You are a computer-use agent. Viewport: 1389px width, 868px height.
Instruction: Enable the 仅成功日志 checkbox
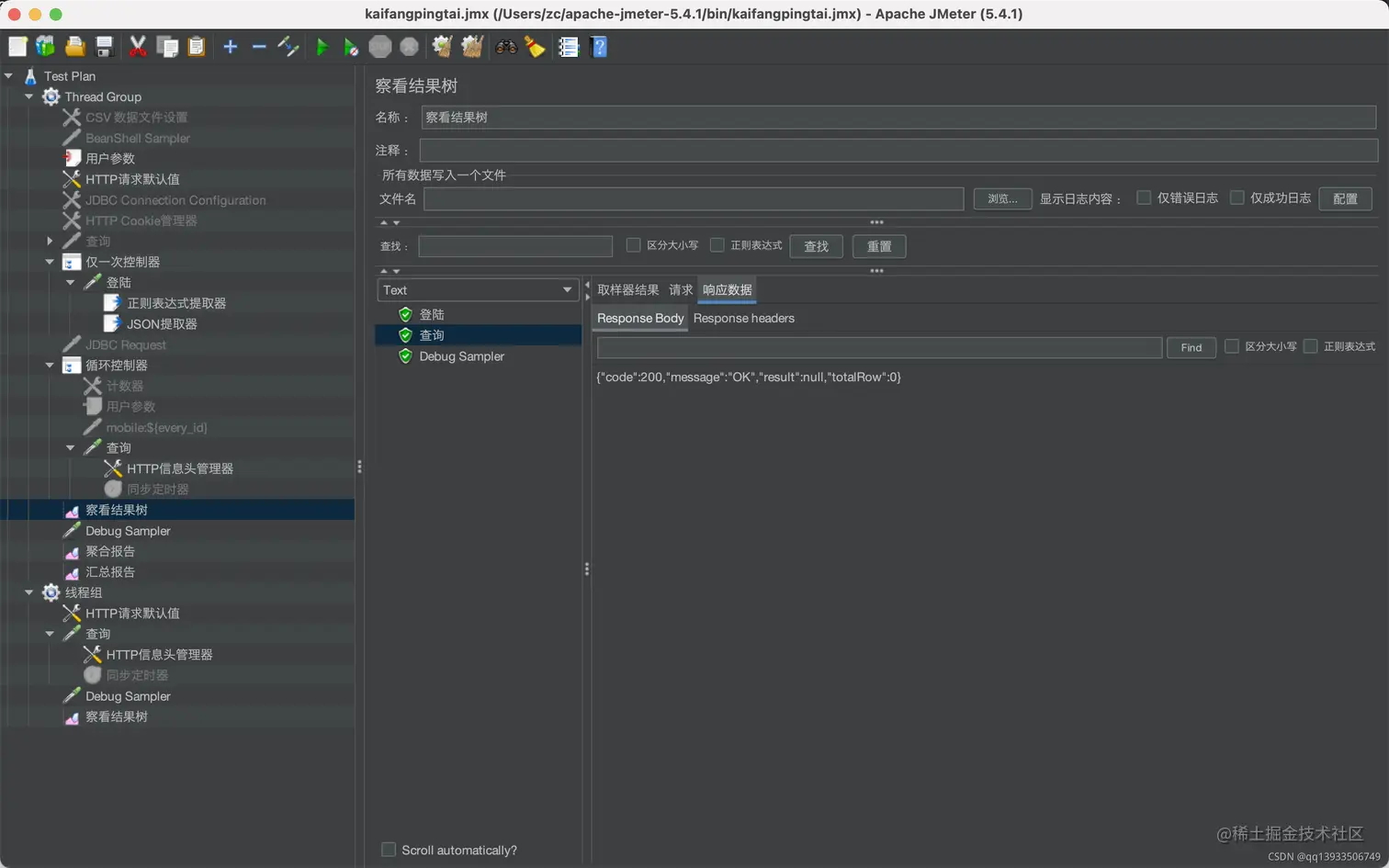pos(1237,197)
